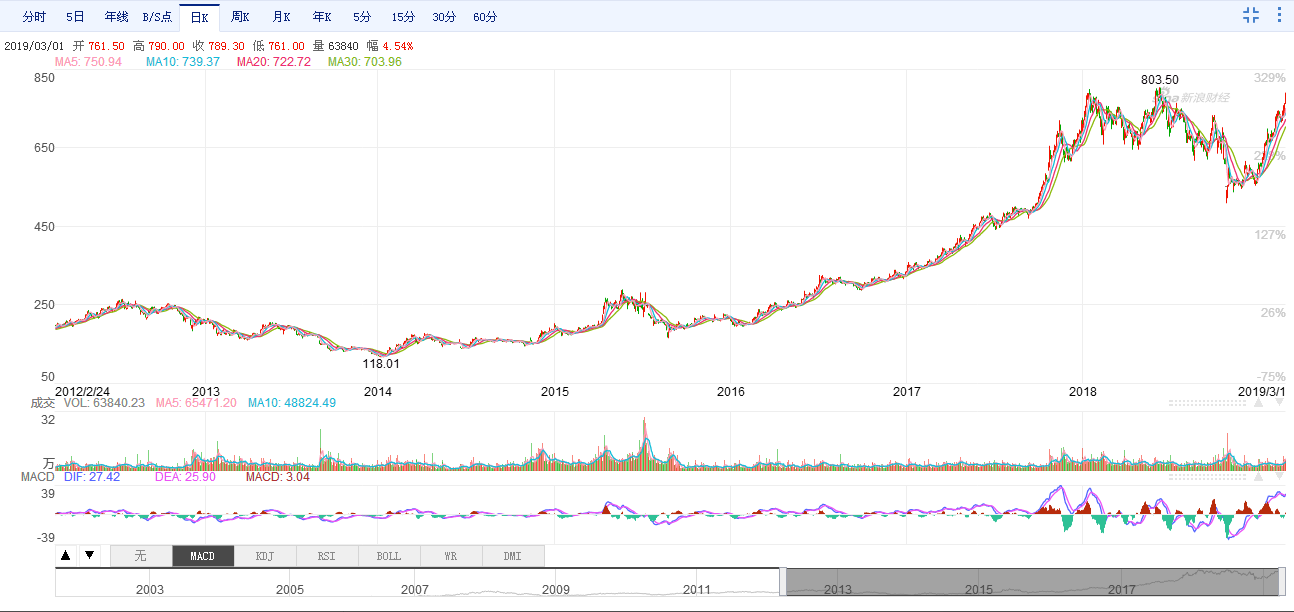Click the exit fullscreen icon
Screen dimensions: 1294x612
[x=1250, y=15]
